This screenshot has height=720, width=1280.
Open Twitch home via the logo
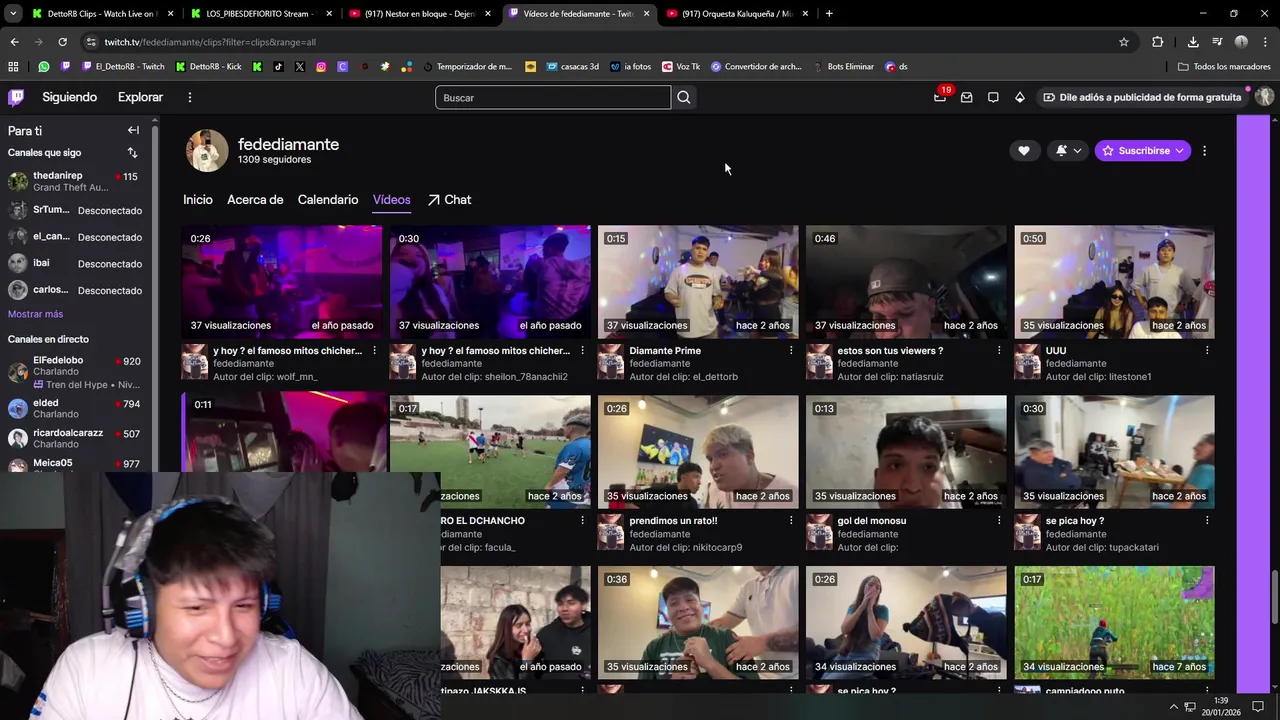[16, 97]
